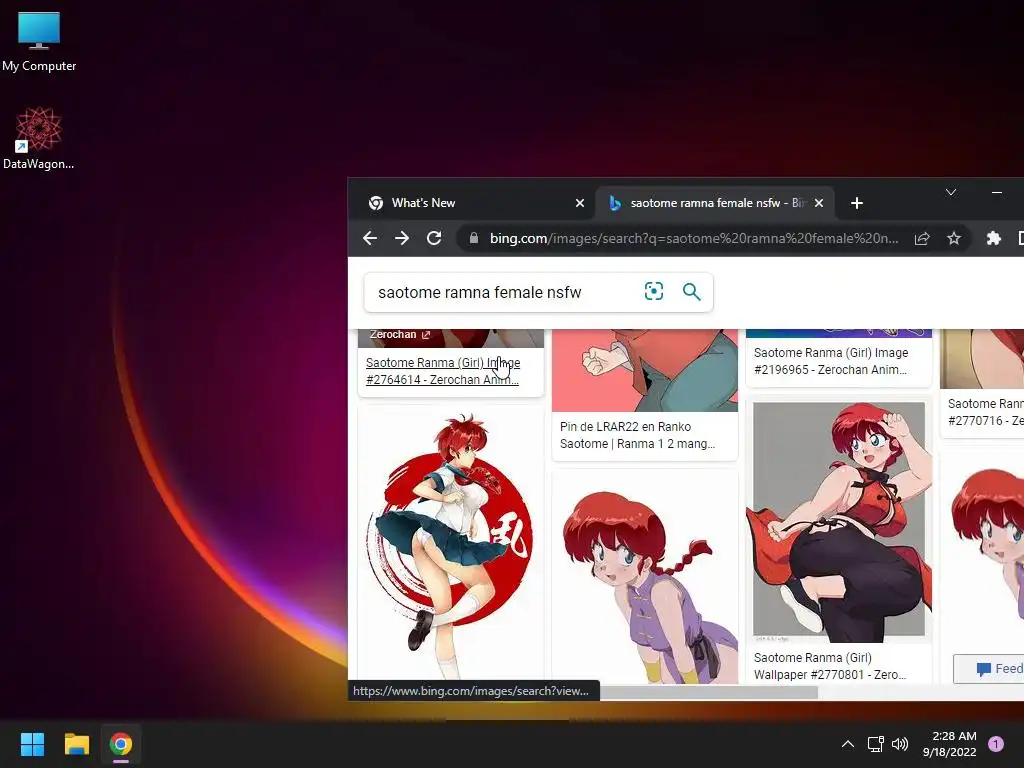Open My Computer desktop icon

39,42
